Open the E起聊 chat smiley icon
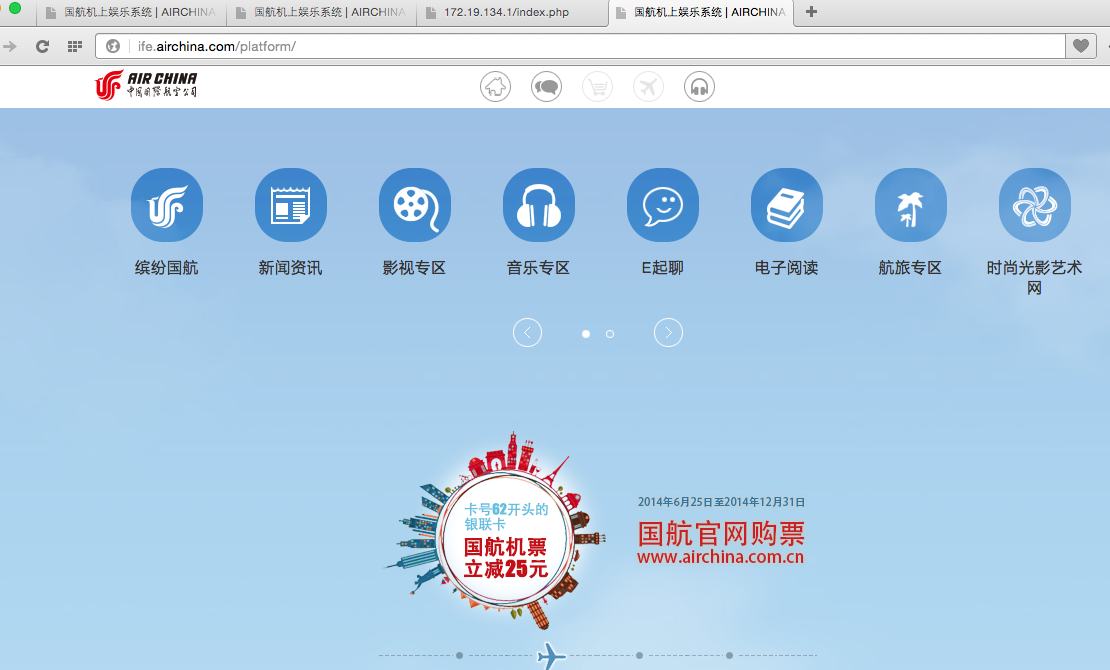 [663, 205]
